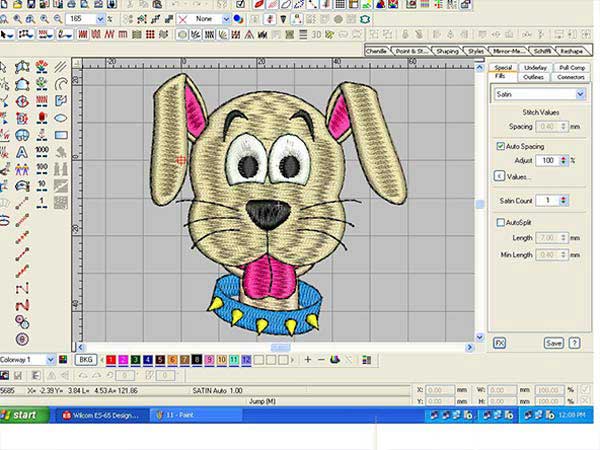Enable the AutoSplit checkbox

coord(501,223)
